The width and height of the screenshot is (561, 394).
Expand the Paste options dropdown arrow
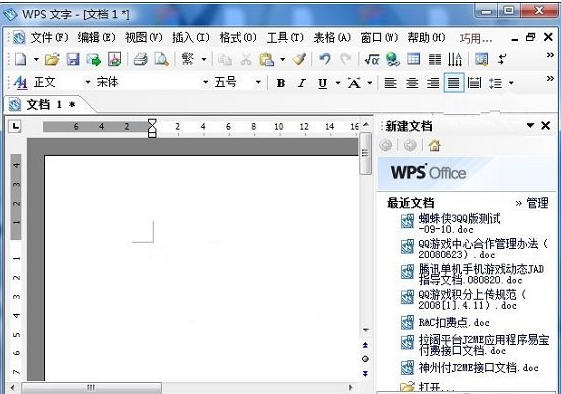283,59
